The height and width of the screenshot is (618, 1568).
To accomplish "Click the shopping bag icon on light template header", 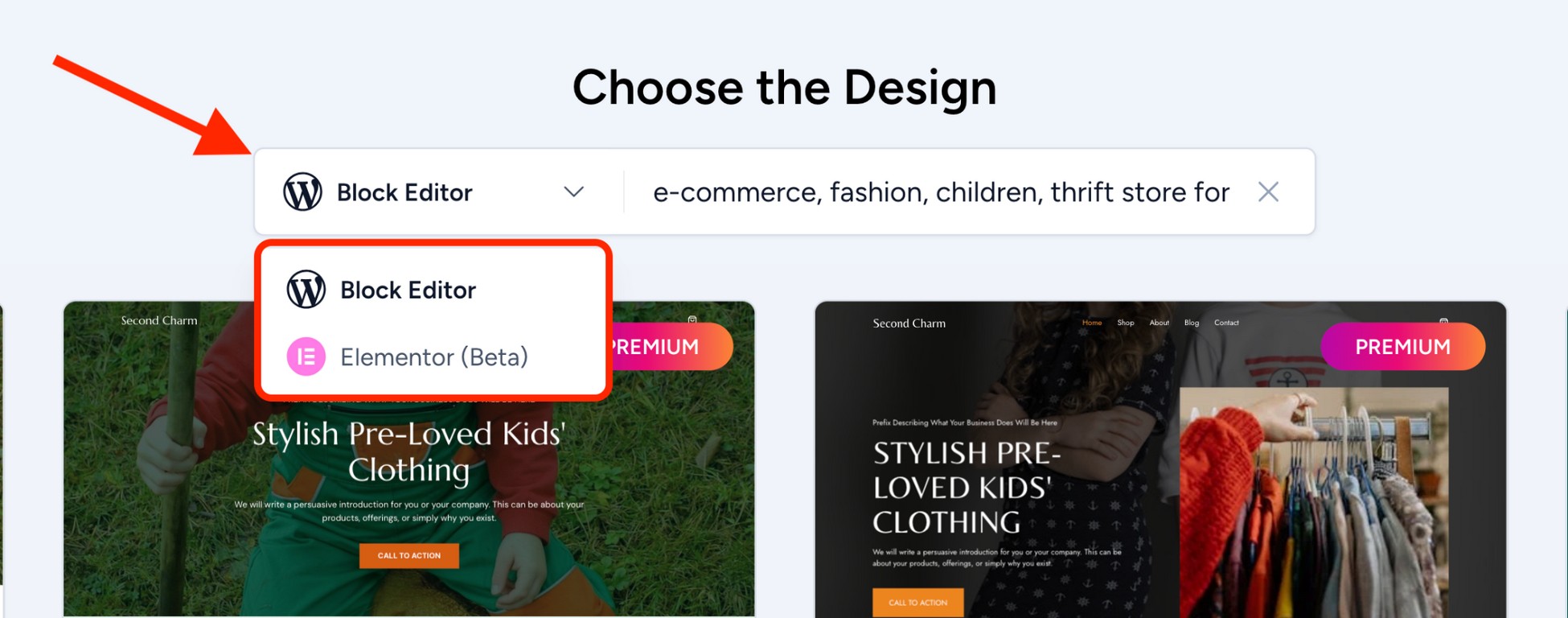I will pyautogui.click(x=692, y=319).
